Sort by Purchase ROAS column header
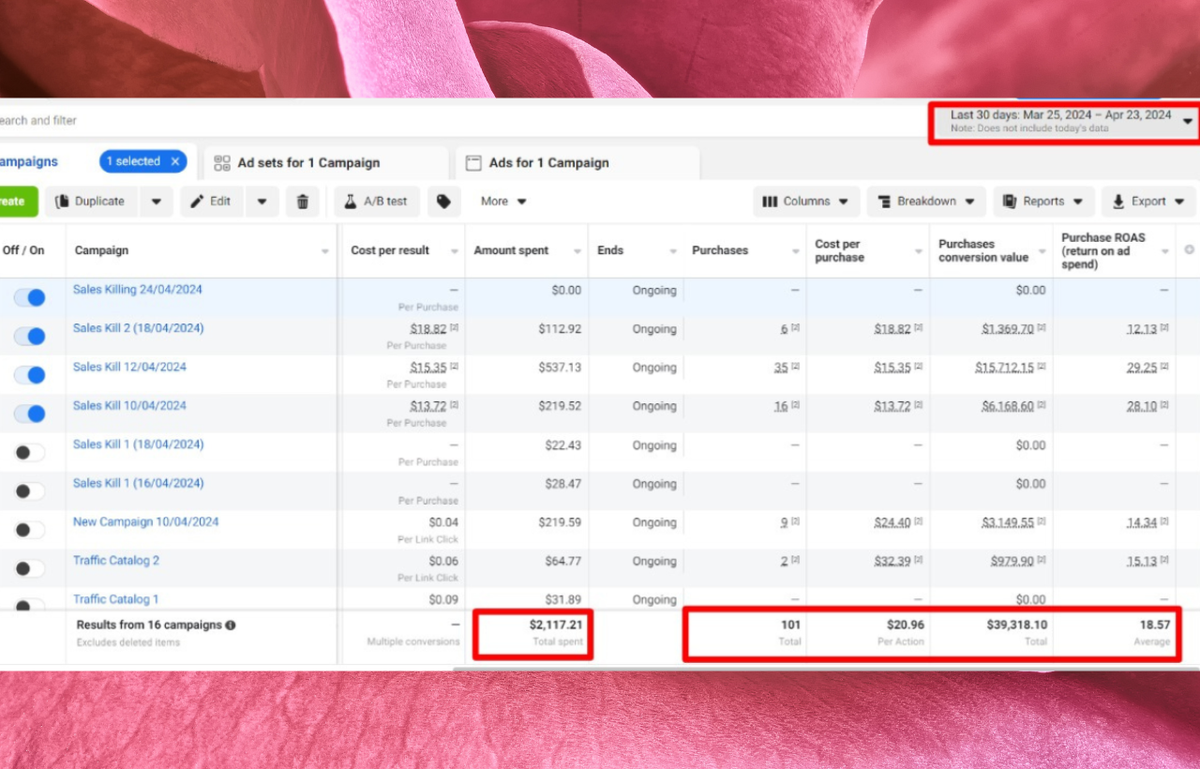 pyautogui.click(x=1115, y=251)
